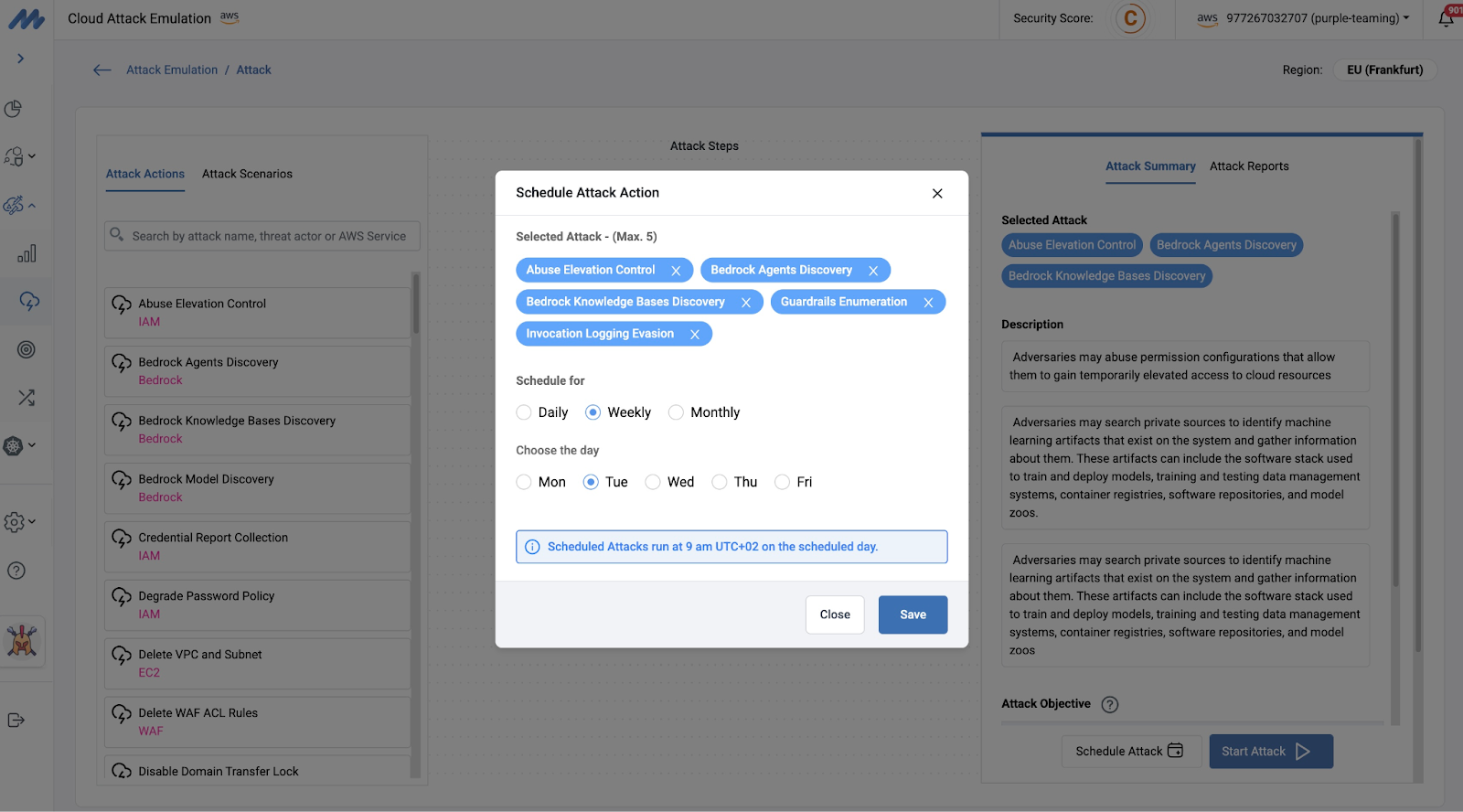
Task: Select the Weekly schedule option
Action: (x=593, y=412)
